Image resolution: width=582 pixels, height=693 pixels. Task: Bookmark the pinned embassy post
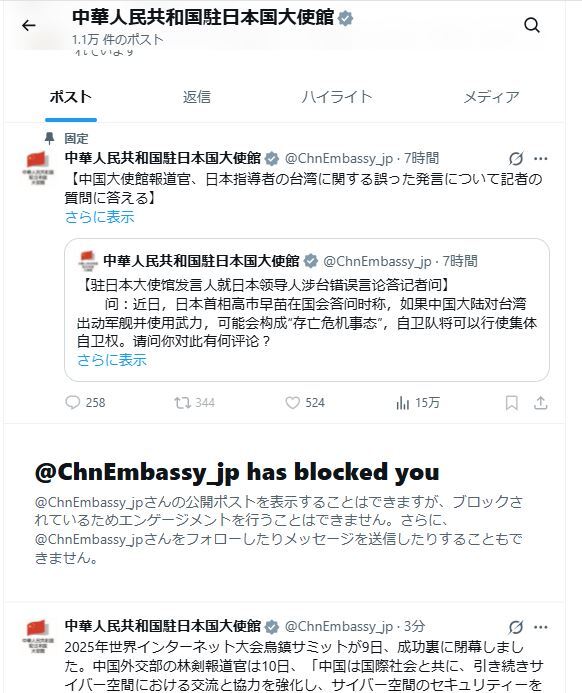[x=511, y=403]
